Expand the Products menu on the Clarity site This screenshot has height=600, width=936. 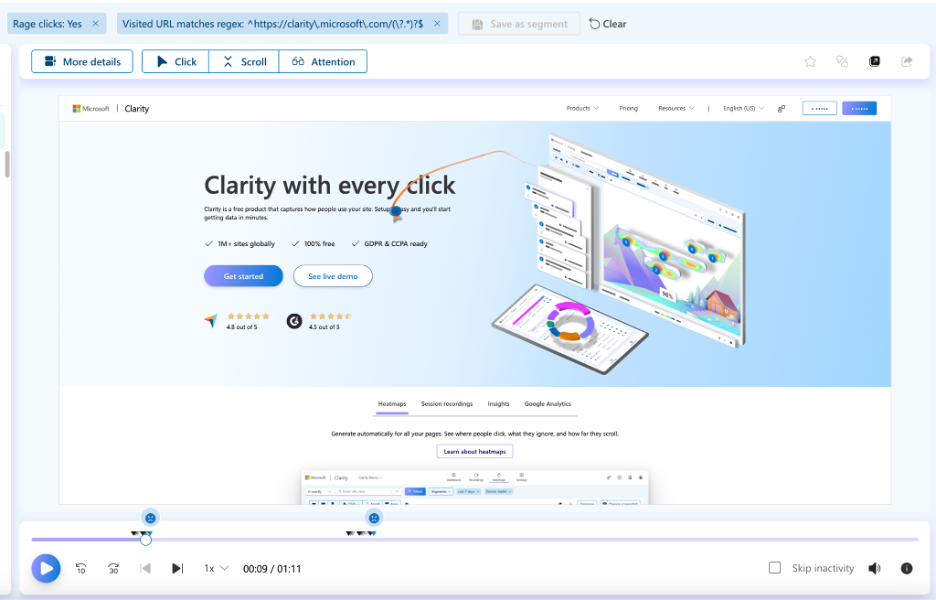582,108
